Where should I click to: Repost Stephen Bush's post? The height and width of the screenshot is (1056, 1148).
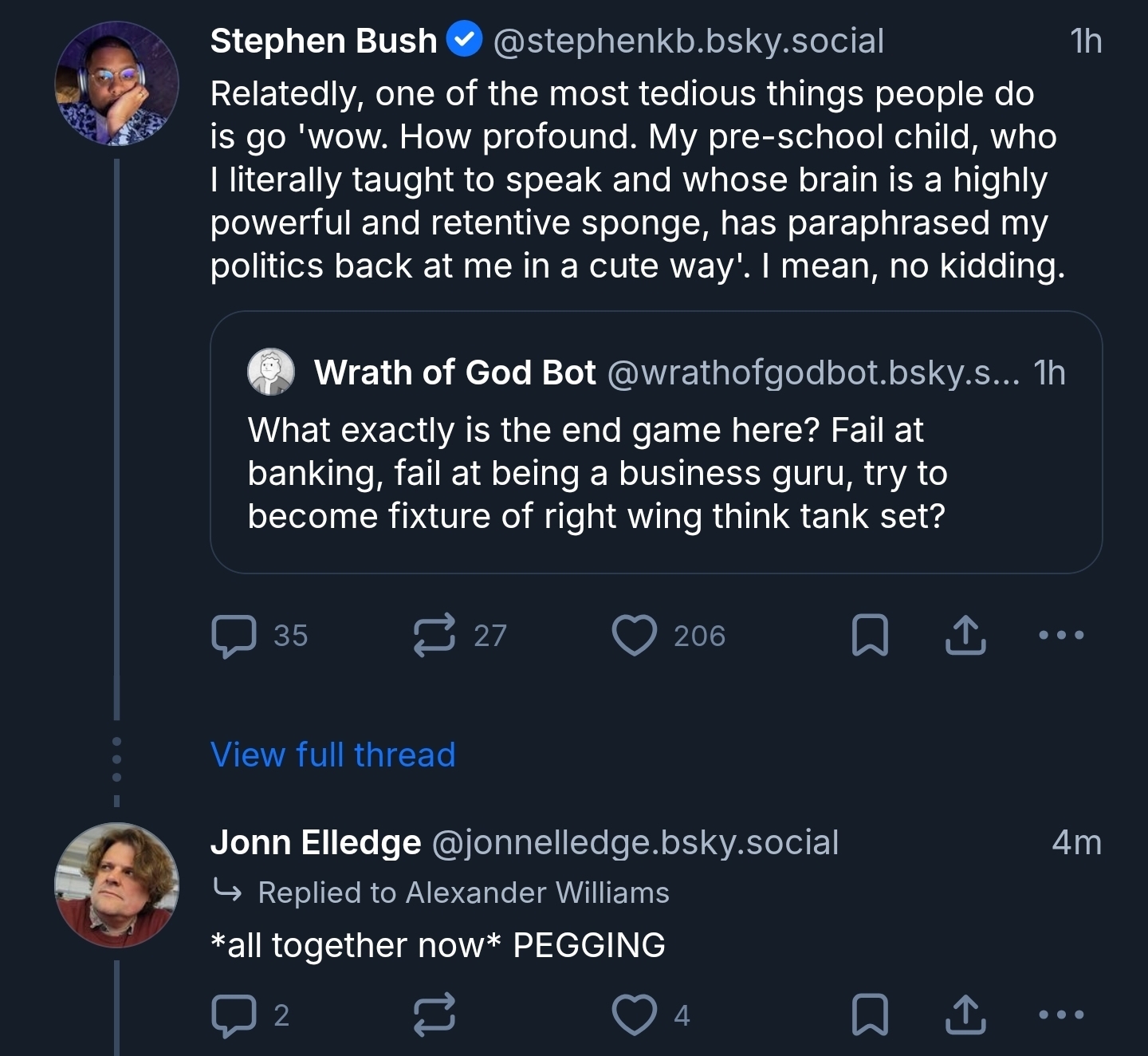[x=434, y=636]
